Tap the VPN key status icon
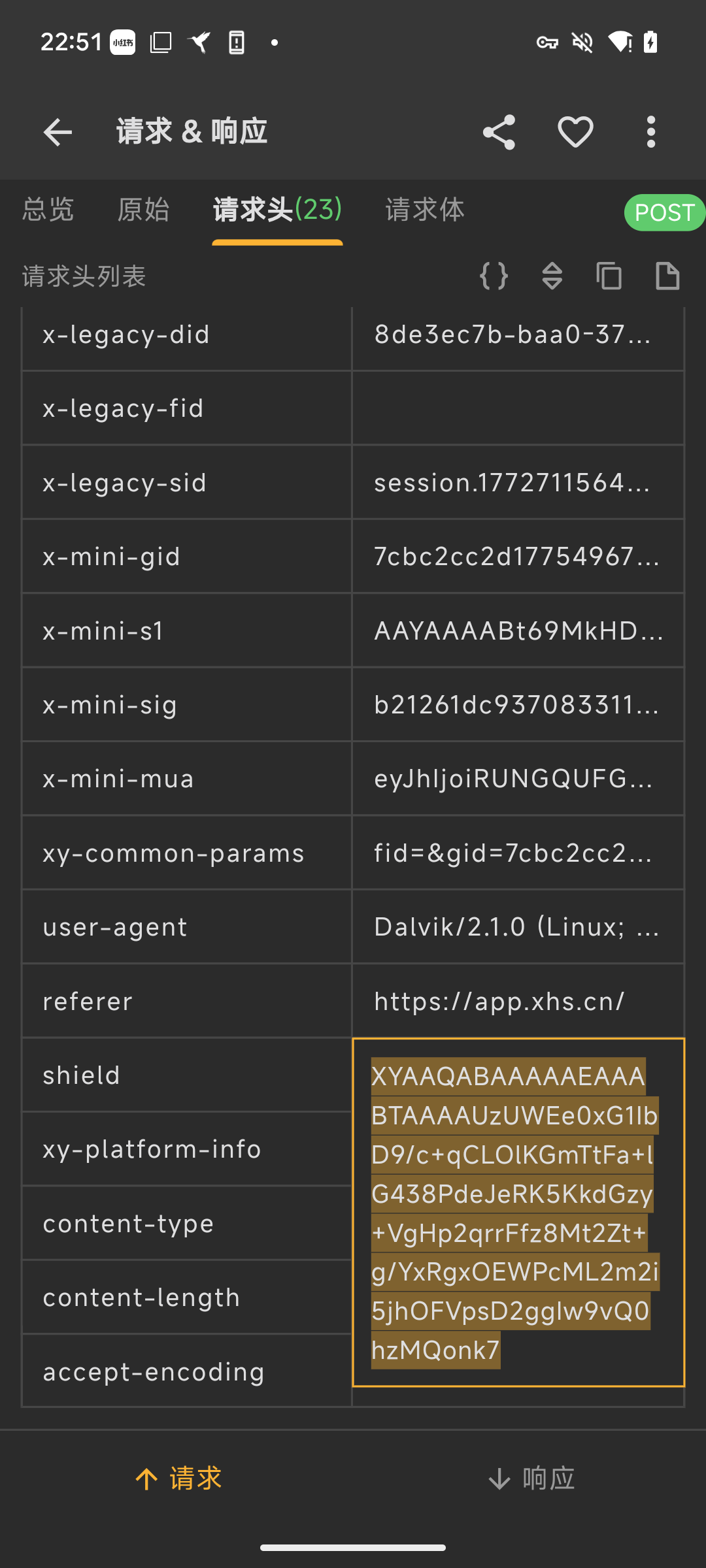Screen dimensions: 706x1568 tap(547, 43)
